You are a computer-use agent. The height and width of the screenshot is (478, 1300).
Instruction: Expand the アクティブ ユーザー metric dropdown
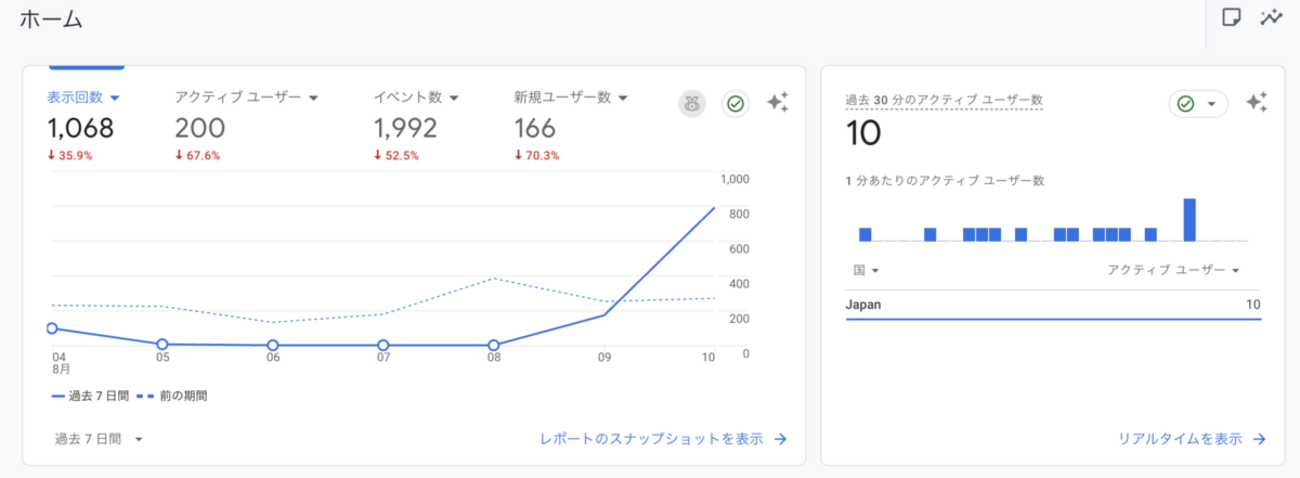(246, 97)
